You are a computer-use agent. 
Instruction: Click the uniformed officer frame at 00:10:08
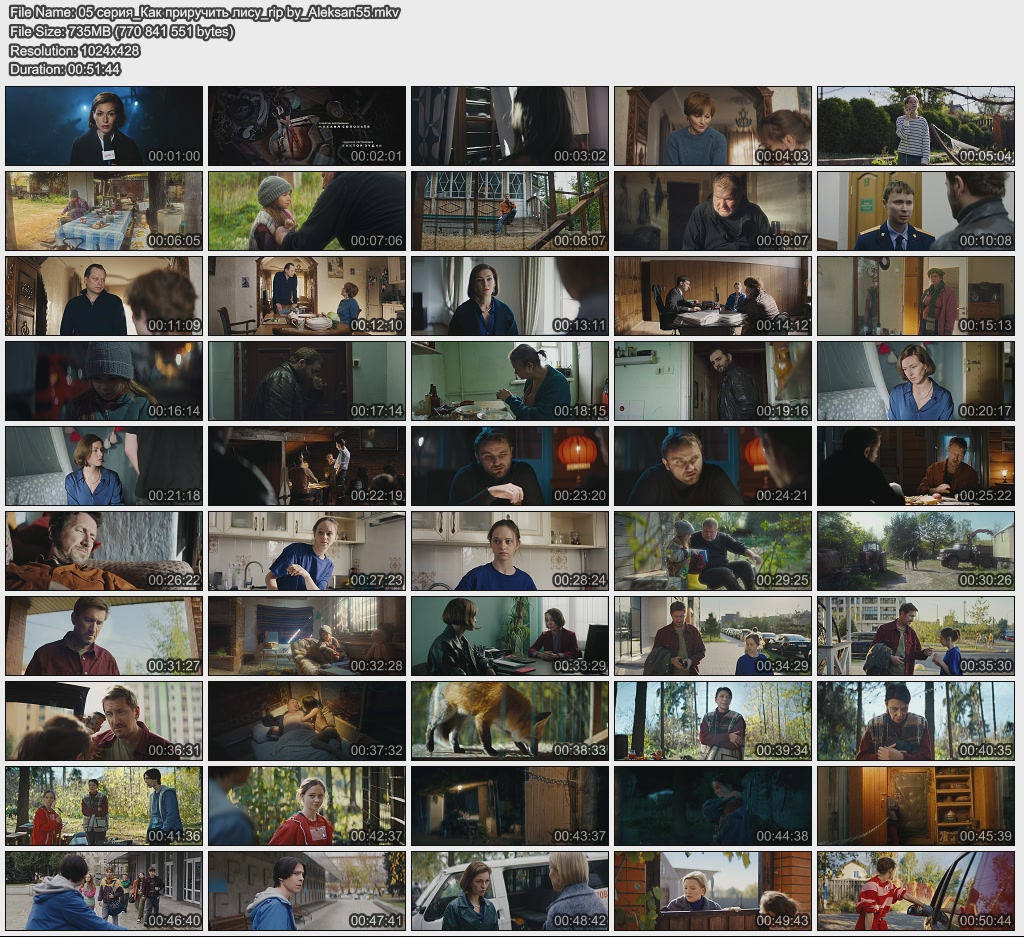916,211
